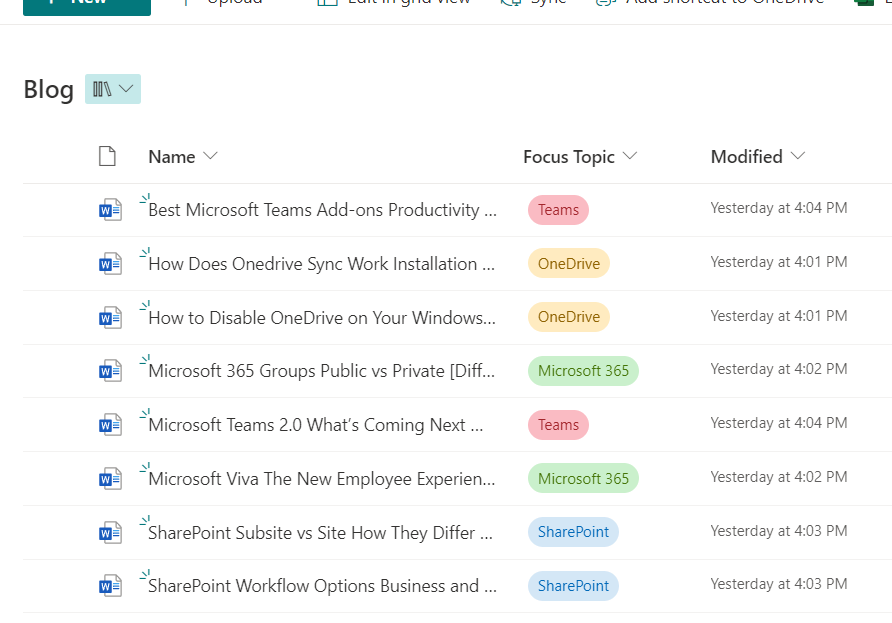Screen dimensions: 892x623
Task: Open Microsoft 365 Groups Public vs Private document
Action: click(321, 371)
